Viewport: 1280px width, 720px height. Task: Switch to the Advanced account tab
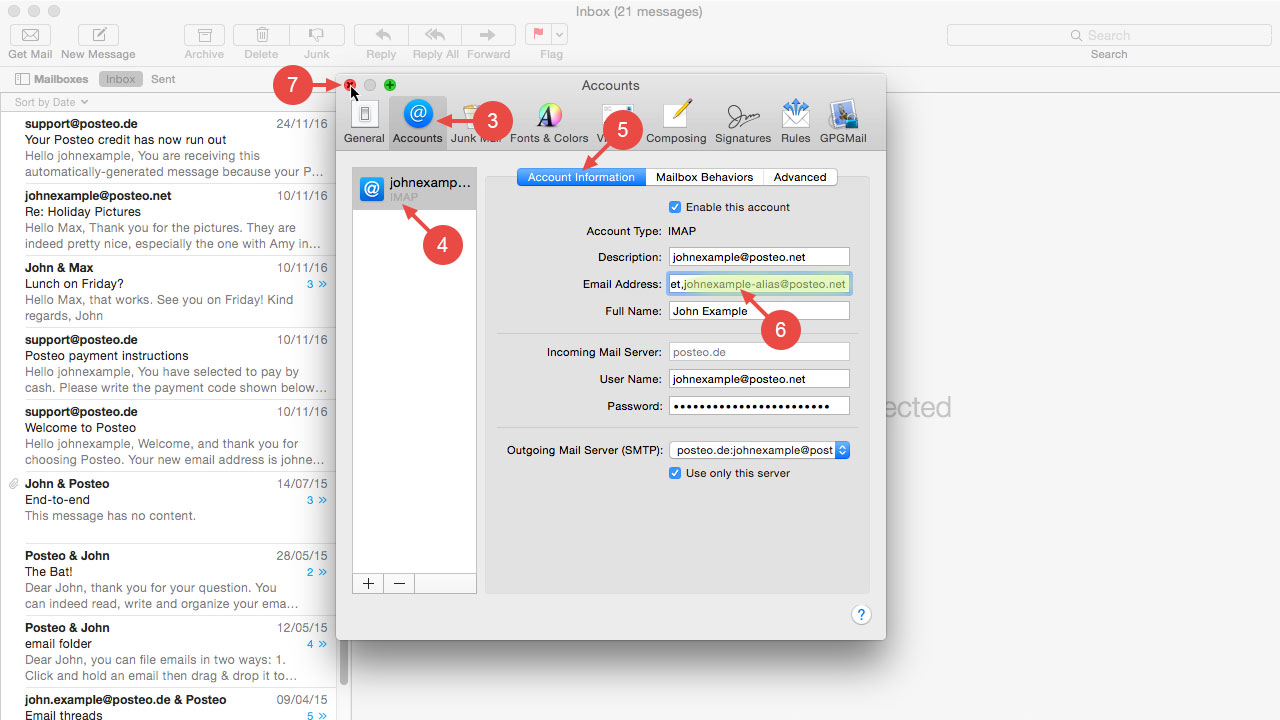800,176
